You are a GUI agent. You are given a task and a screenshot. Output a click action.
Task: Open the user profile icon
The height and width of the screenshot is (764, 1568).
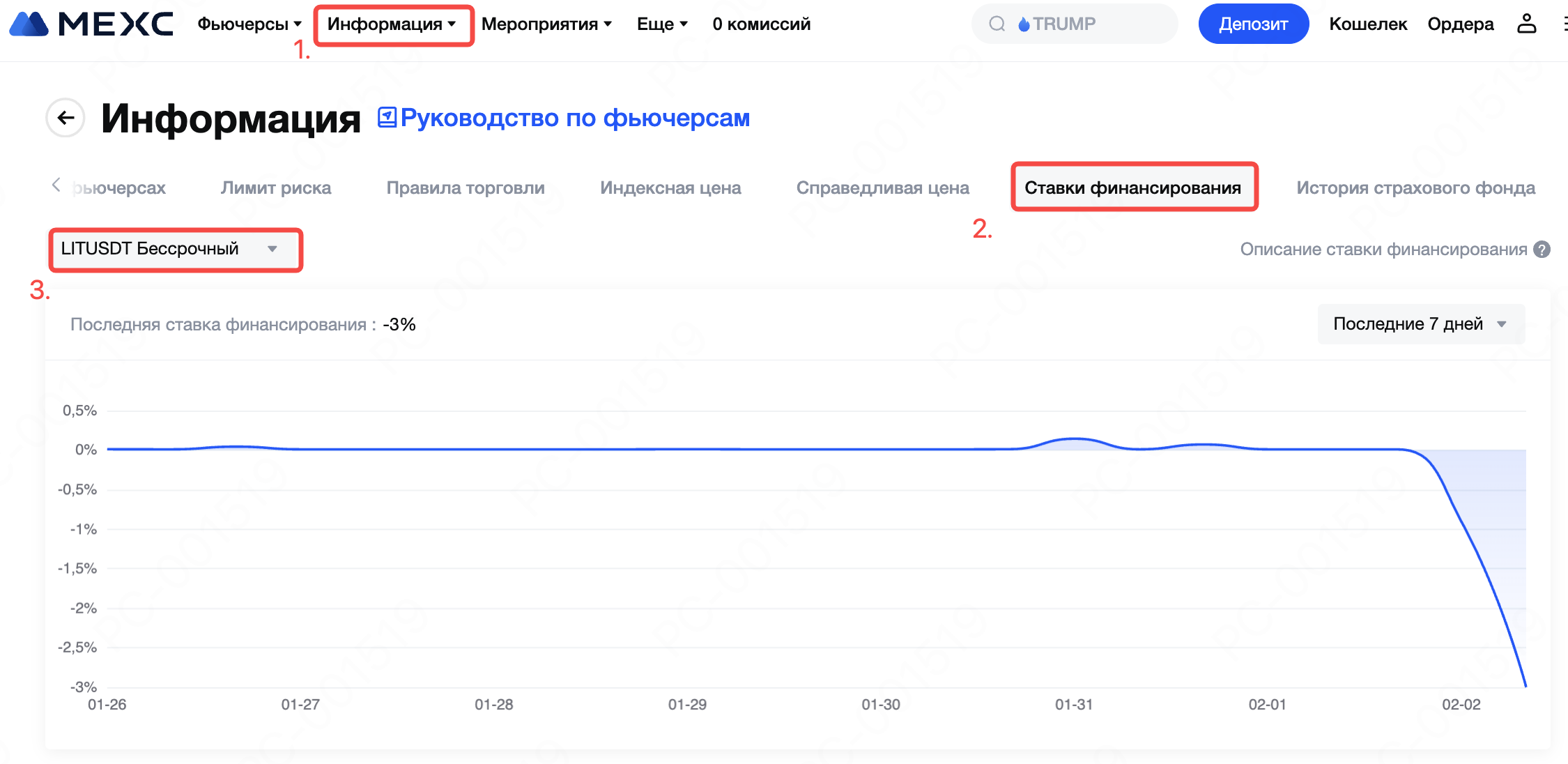click(x=1526, y=24)
